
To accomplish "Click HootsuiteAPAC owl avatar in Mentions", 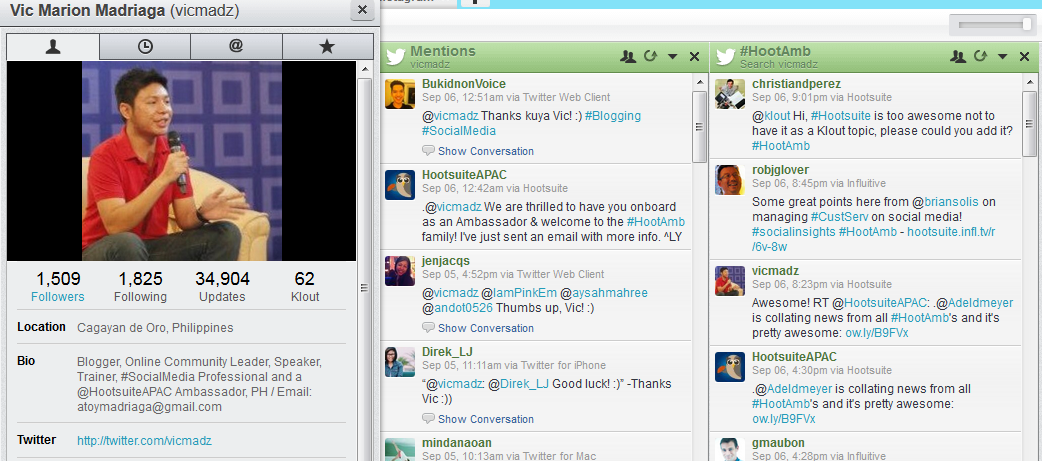I will [x=401, y=184].
